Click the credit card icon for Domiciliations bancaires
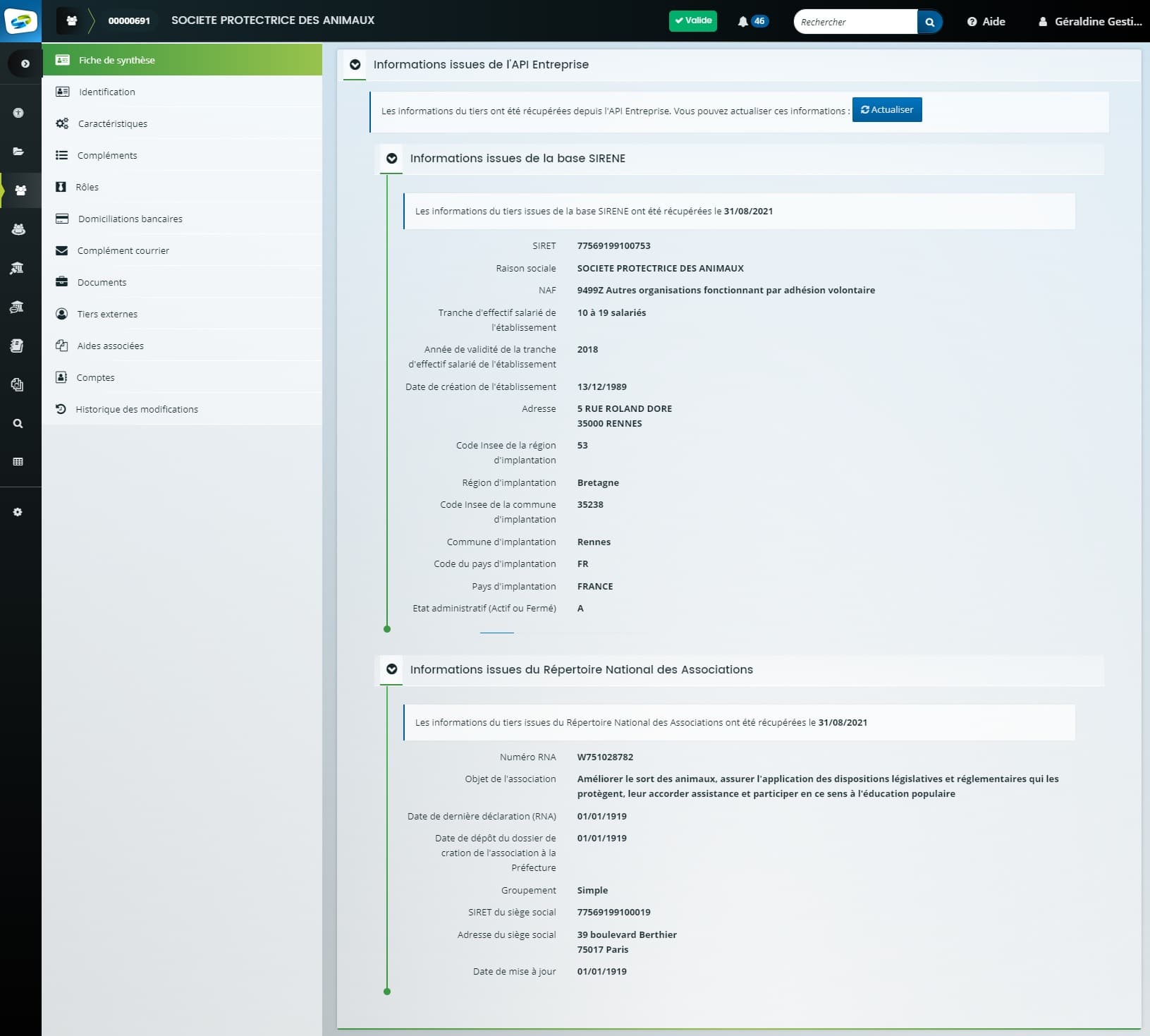 pyautogui.click(x=62, y=219)
